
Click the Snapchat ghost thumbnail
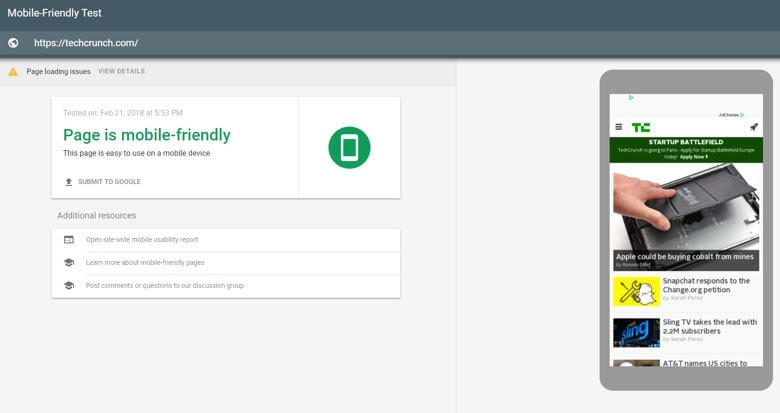pyautogui.click(x=636, y=292)
